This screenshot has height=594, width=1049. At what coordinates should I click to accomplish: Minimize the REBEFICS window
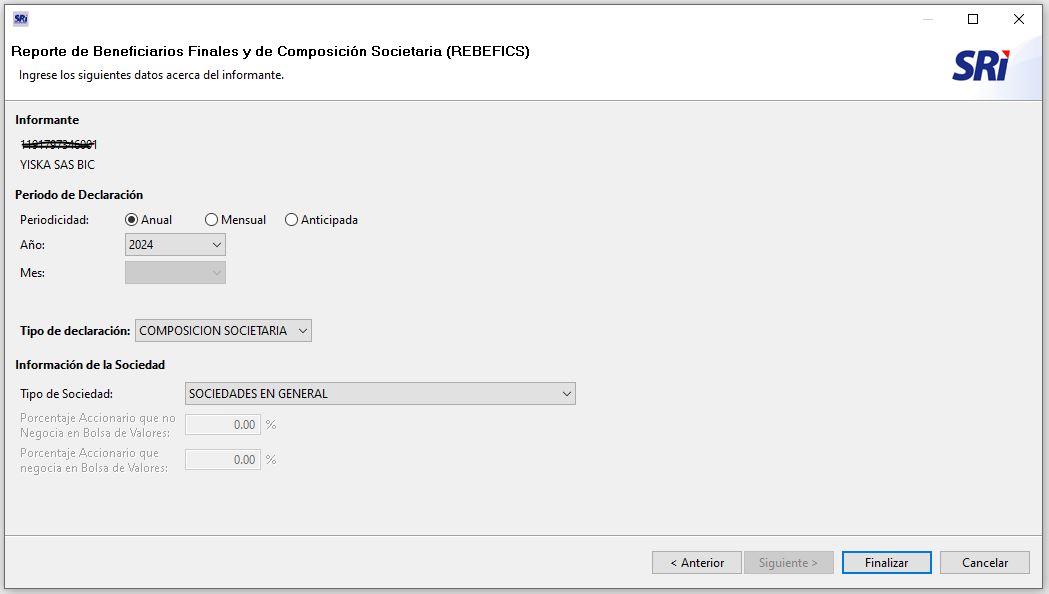point(928,19)
